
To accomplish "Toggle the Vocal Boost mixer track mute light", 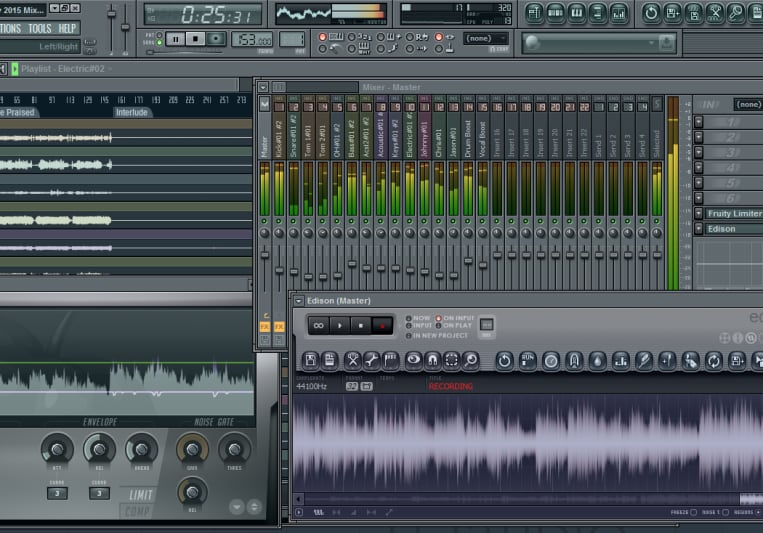I will 482,221.
